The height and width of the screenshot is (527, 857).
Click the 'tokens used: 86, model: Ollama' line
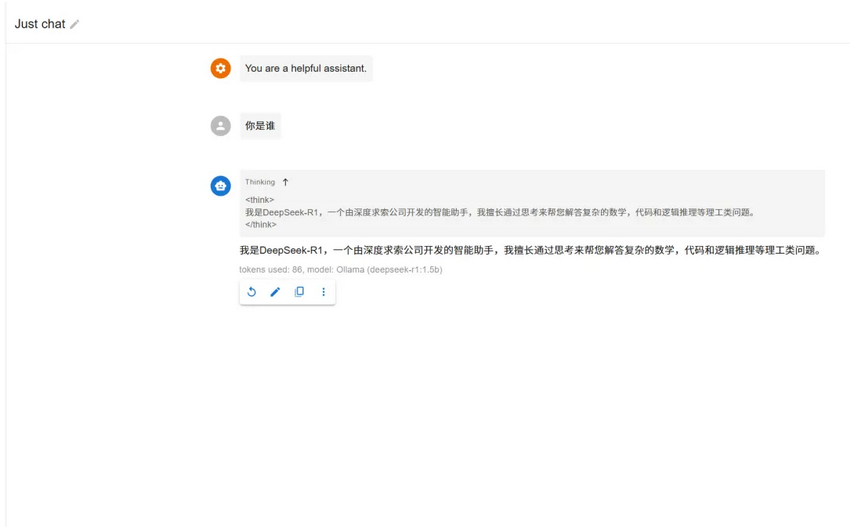341,270
